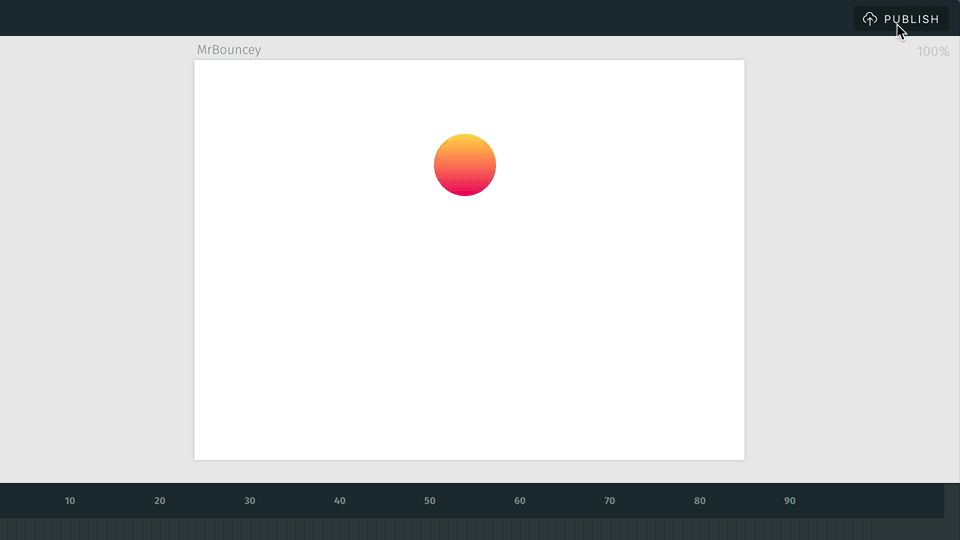The height and width of the screenshot is (540, 960).
Task: Jump to frame 30 on timeline
Action: (x=250, y=501)
